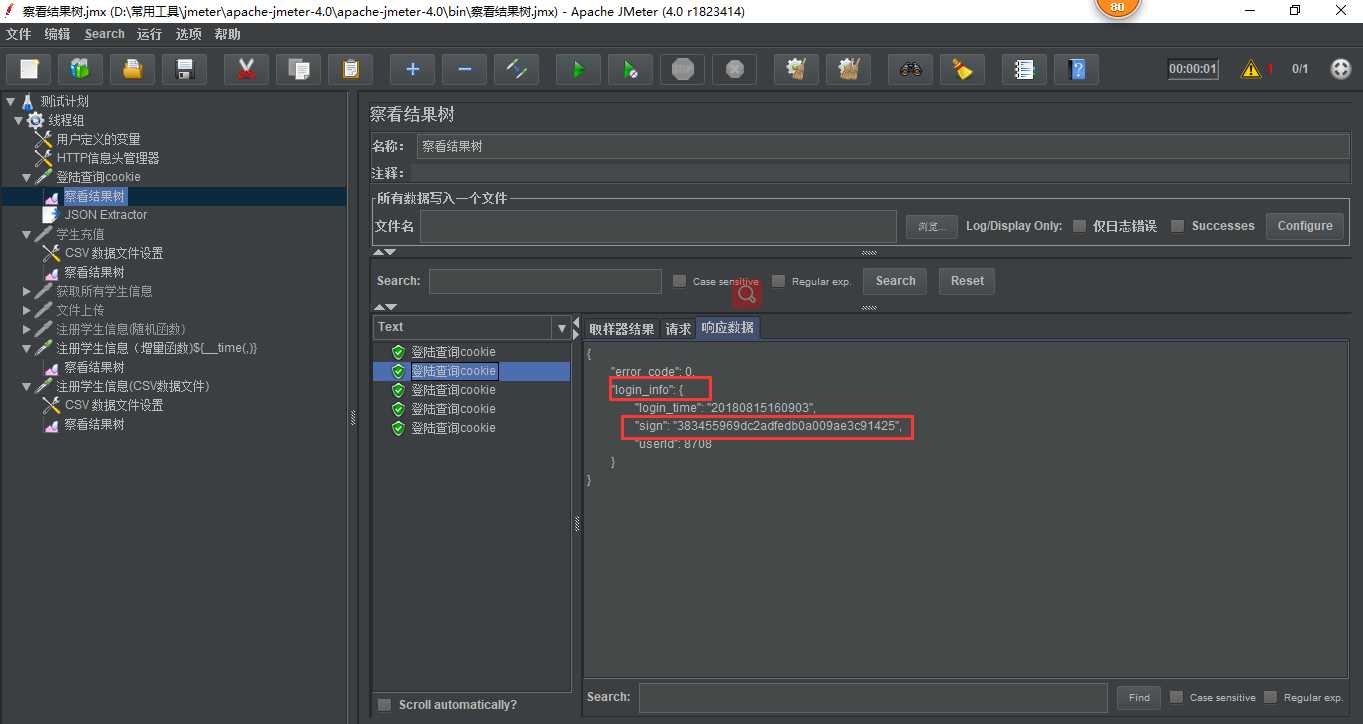Select HTTP信息头管理器 in the tree
This screenshot has height=724, width=1363.
108,158
